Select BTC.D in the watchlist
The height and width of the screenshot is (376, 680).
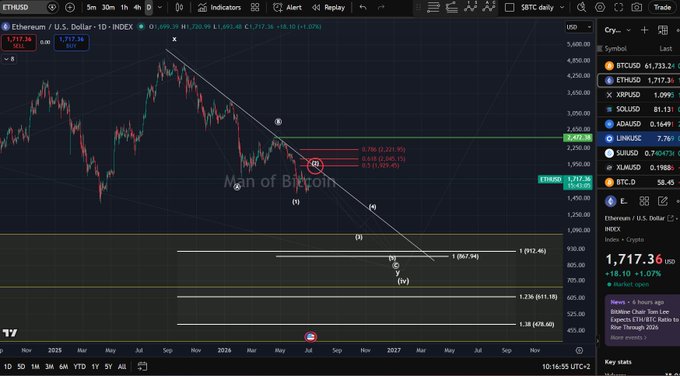[638, 182]
